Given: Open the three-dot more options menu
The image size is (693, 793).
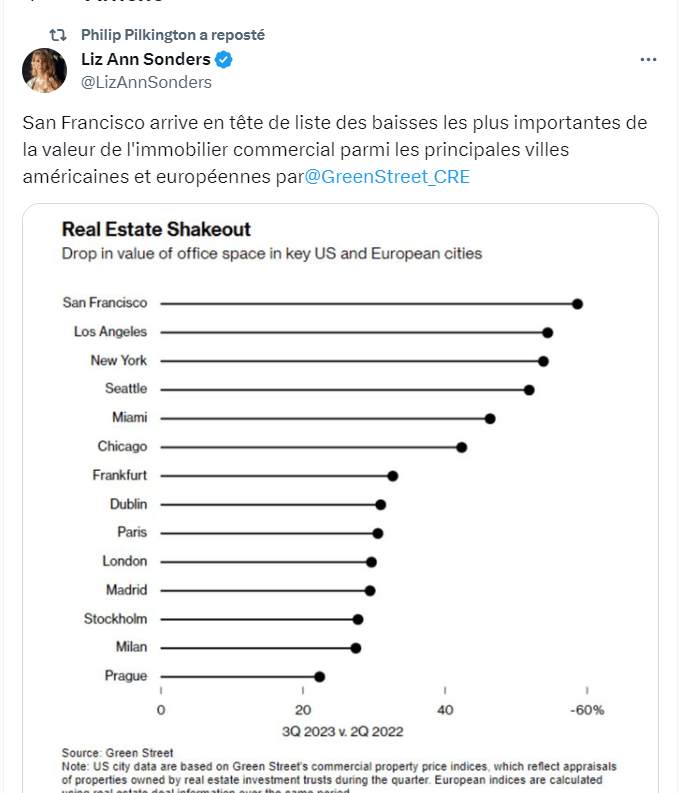Looking at the screenshot, I should [648, 60].
